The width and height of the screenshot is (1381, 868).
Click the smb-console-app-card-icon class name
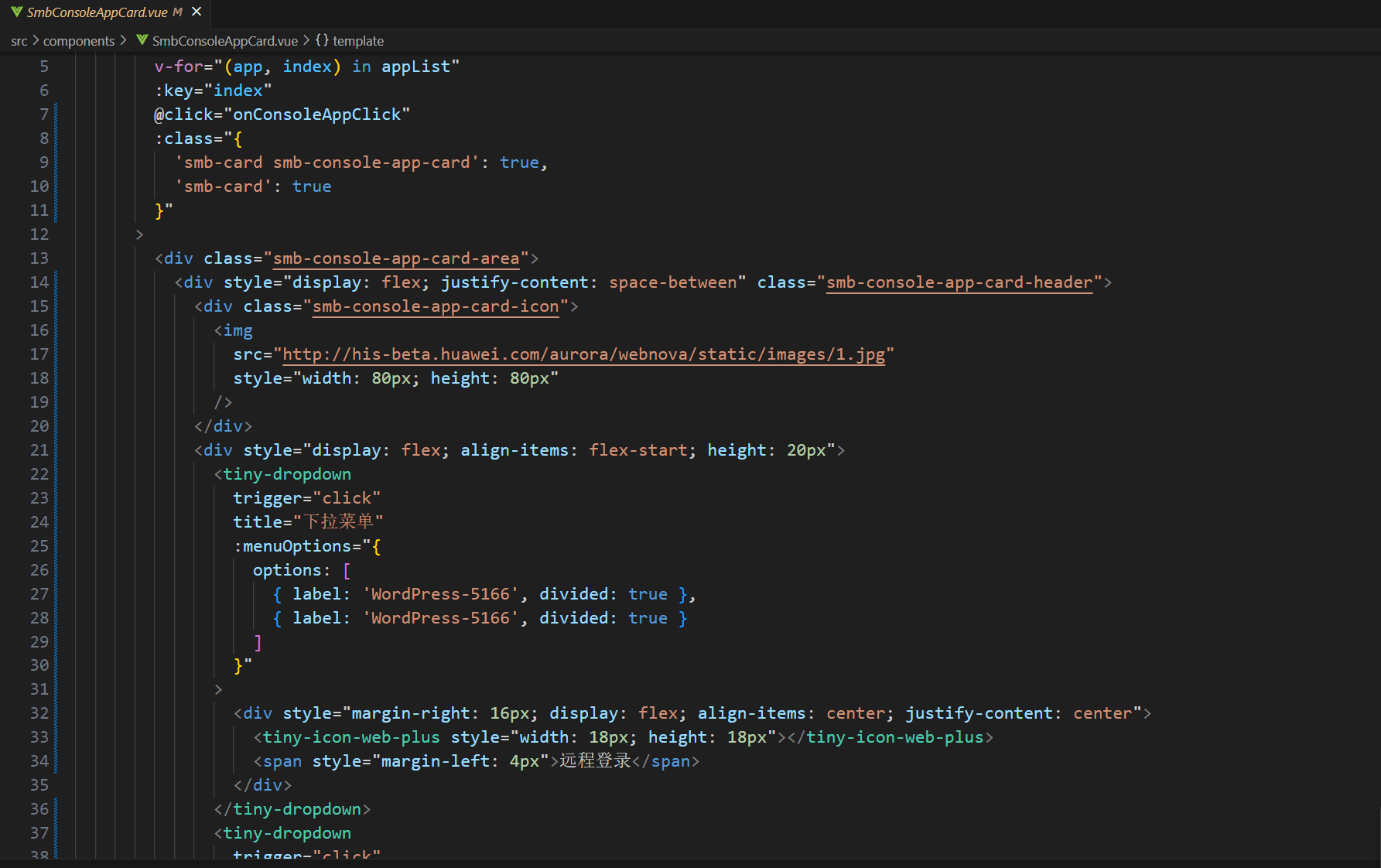click(435, 306)
